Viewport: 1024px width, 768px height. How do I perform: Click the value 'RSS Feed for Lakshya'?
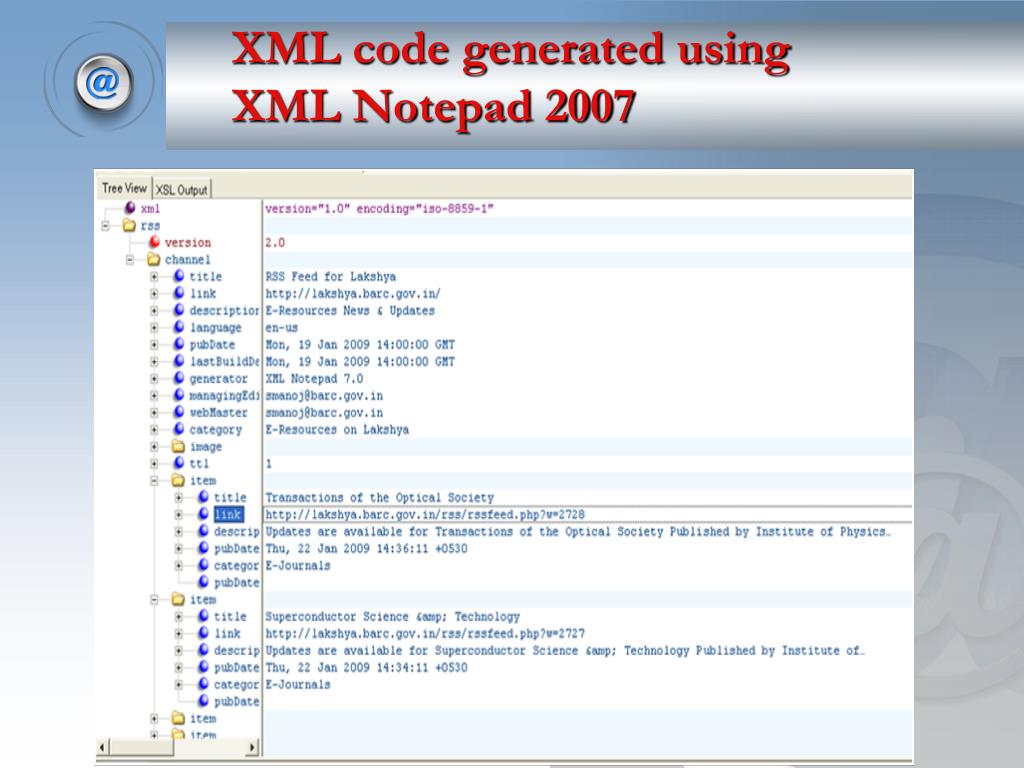330,277
